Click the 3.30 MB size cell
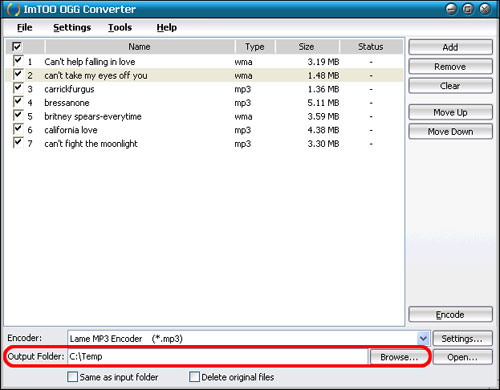This screenshot has width=500, height=390. (323, 144)
